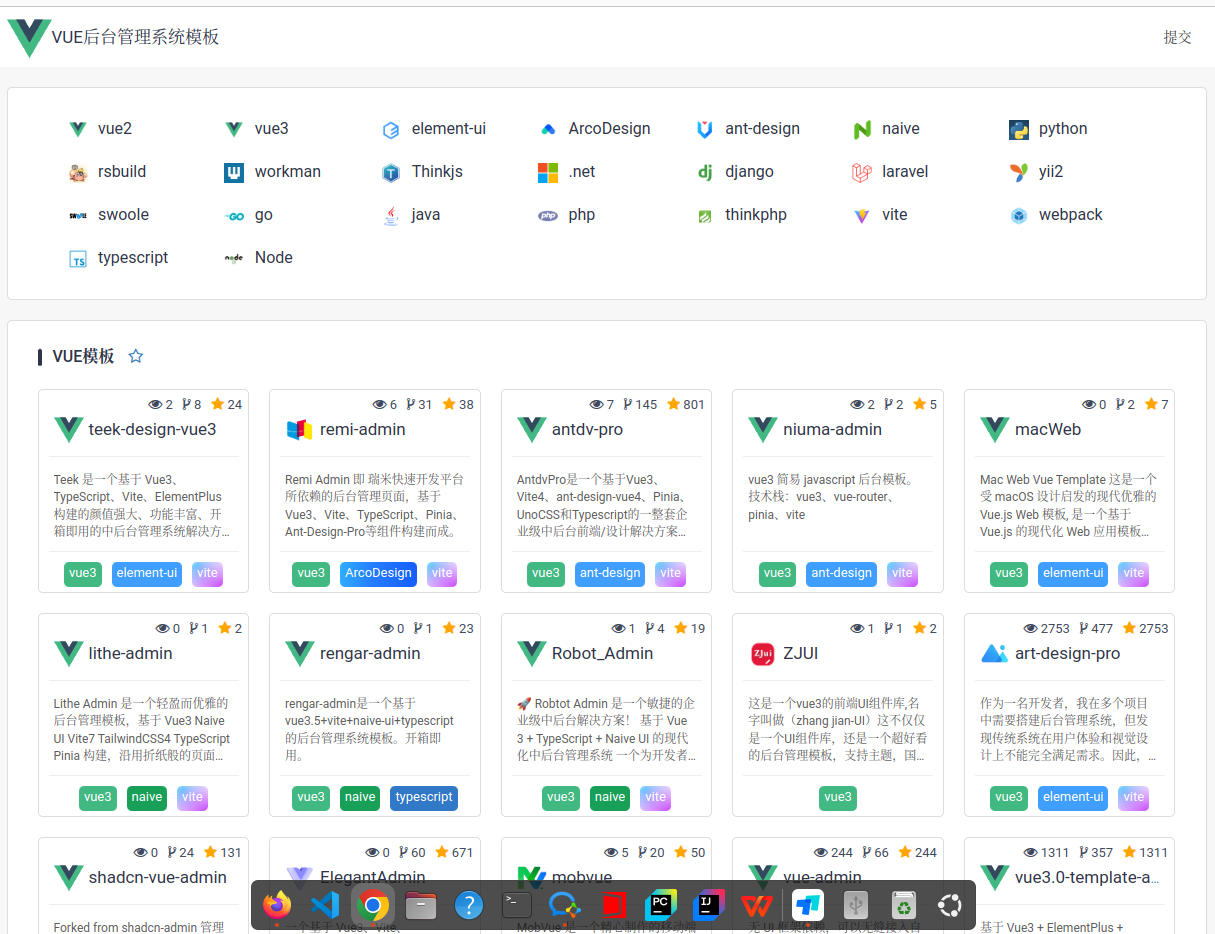Filter by the Node category icon
Image resolution: width=1215 pixels, height=934 pixels.
point(234,258)
